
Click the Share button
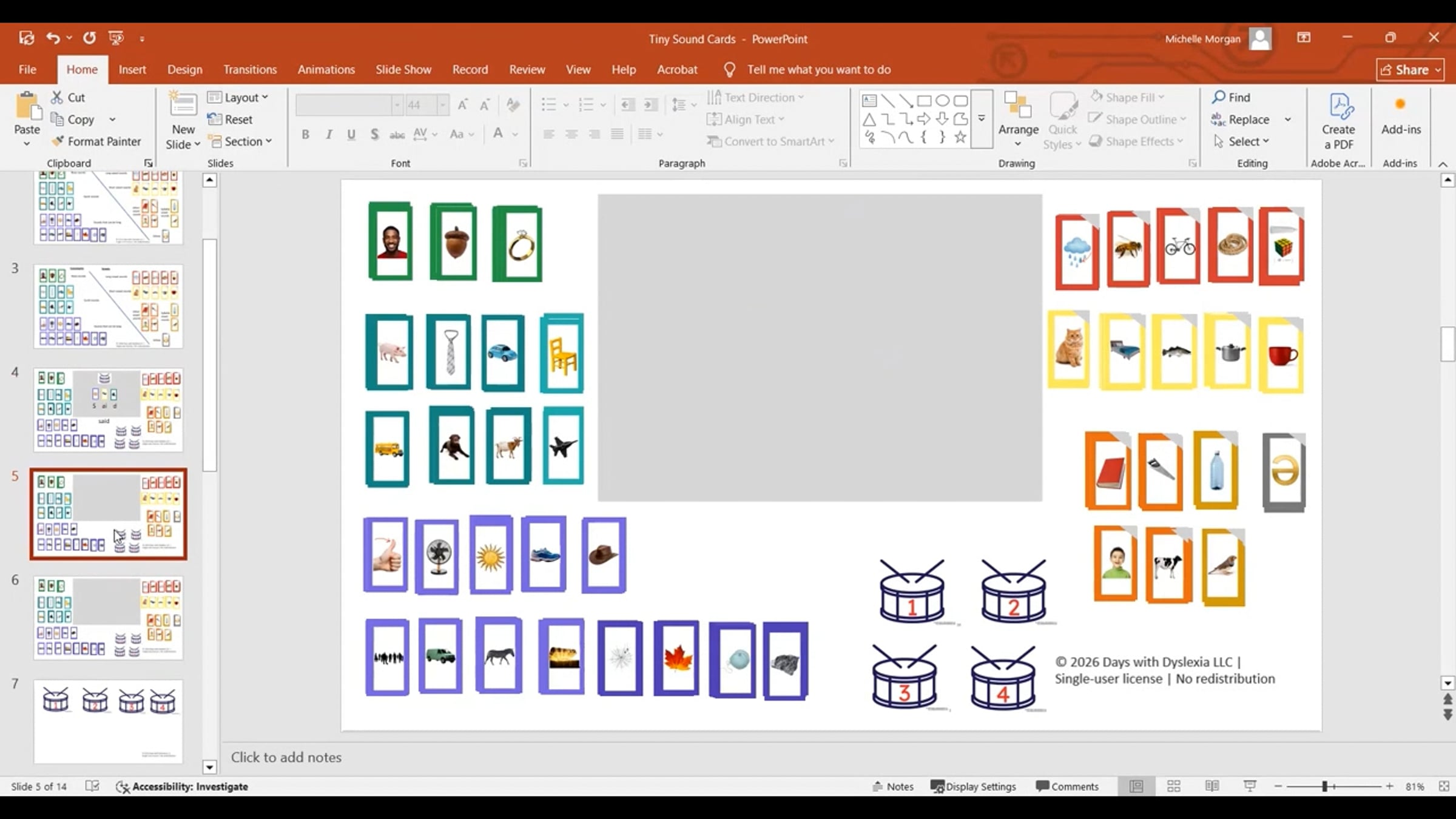coord(1410,70)
